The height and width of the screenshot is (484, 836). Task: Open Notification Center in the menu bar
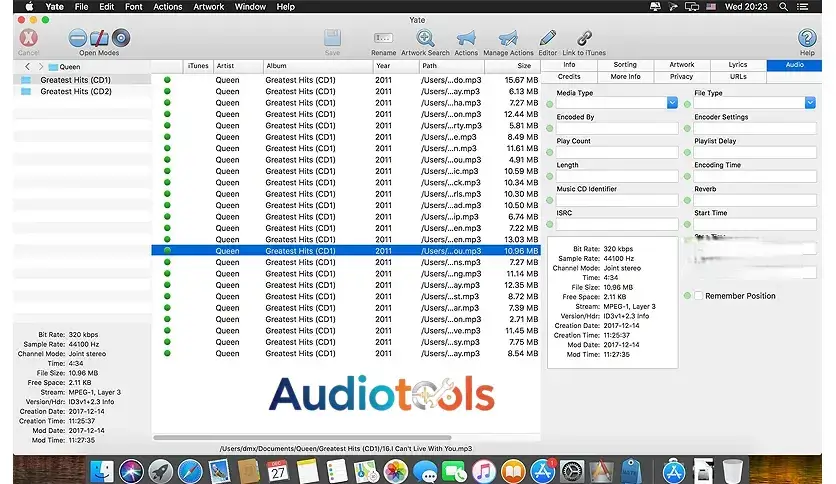point(802,6)
